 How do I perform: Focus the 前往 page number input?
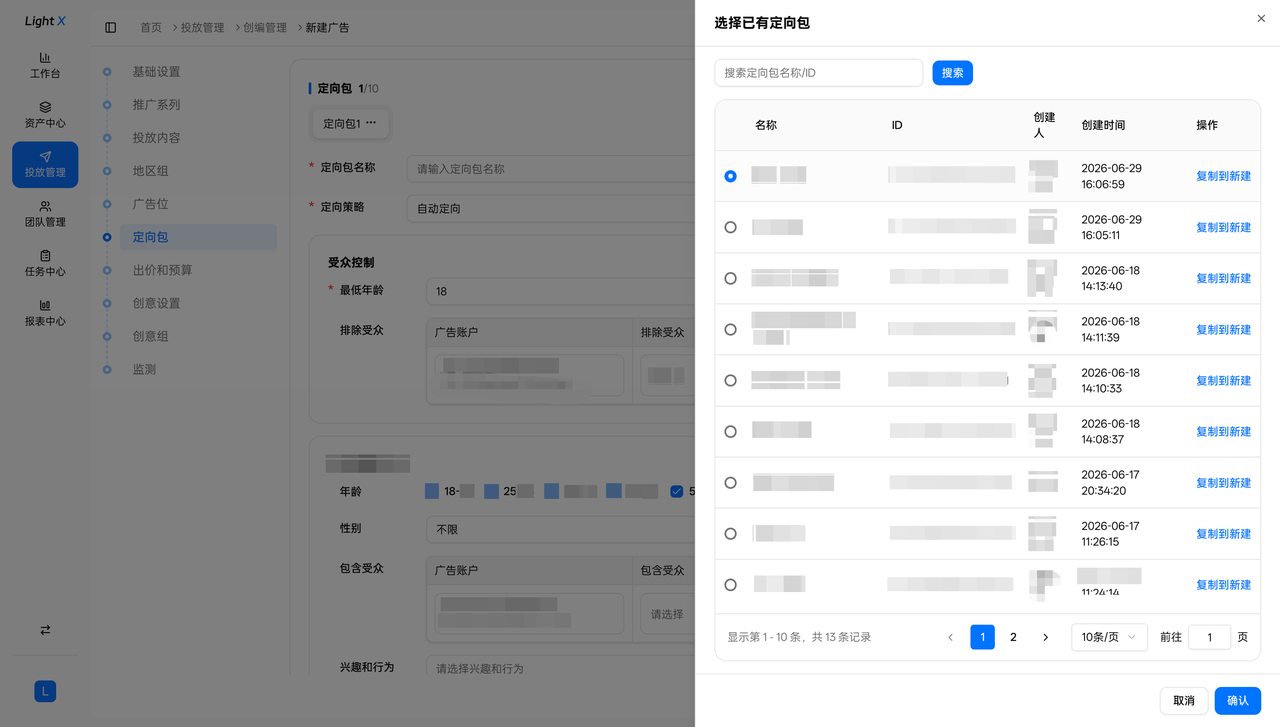coord(1209,637)
